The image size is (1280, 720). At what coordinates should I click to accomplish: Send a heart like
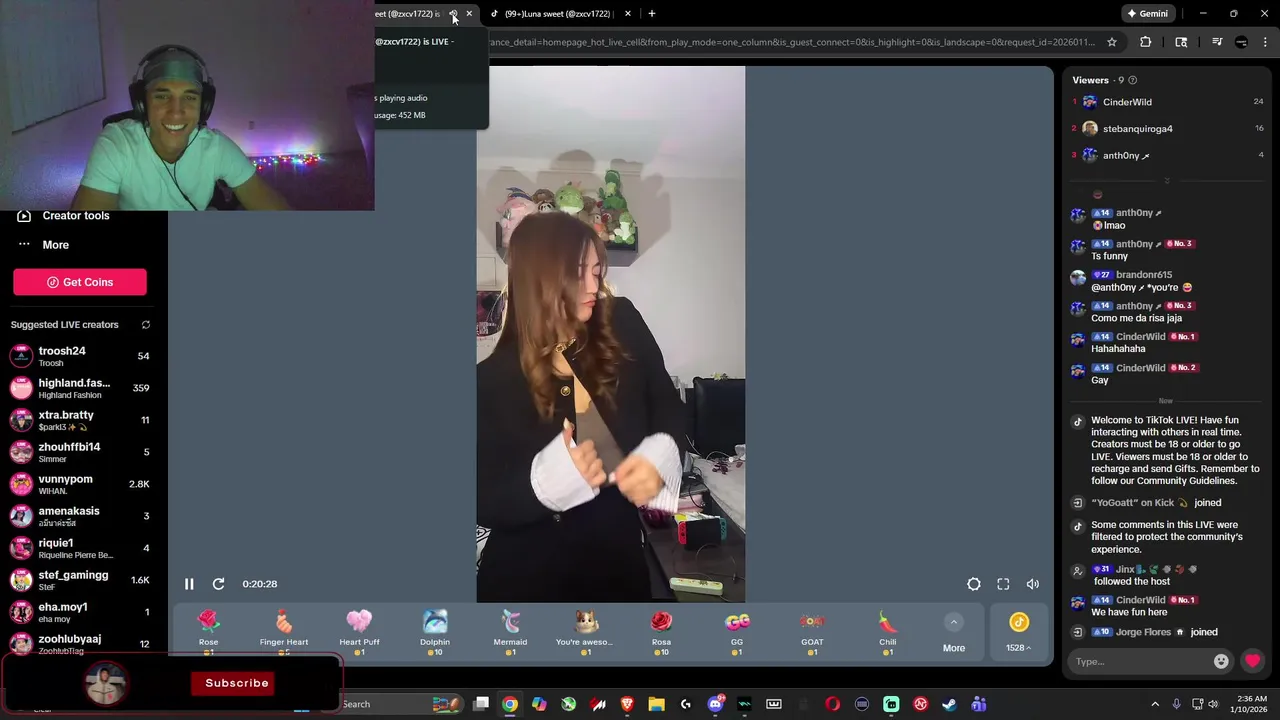point(1253,661)
